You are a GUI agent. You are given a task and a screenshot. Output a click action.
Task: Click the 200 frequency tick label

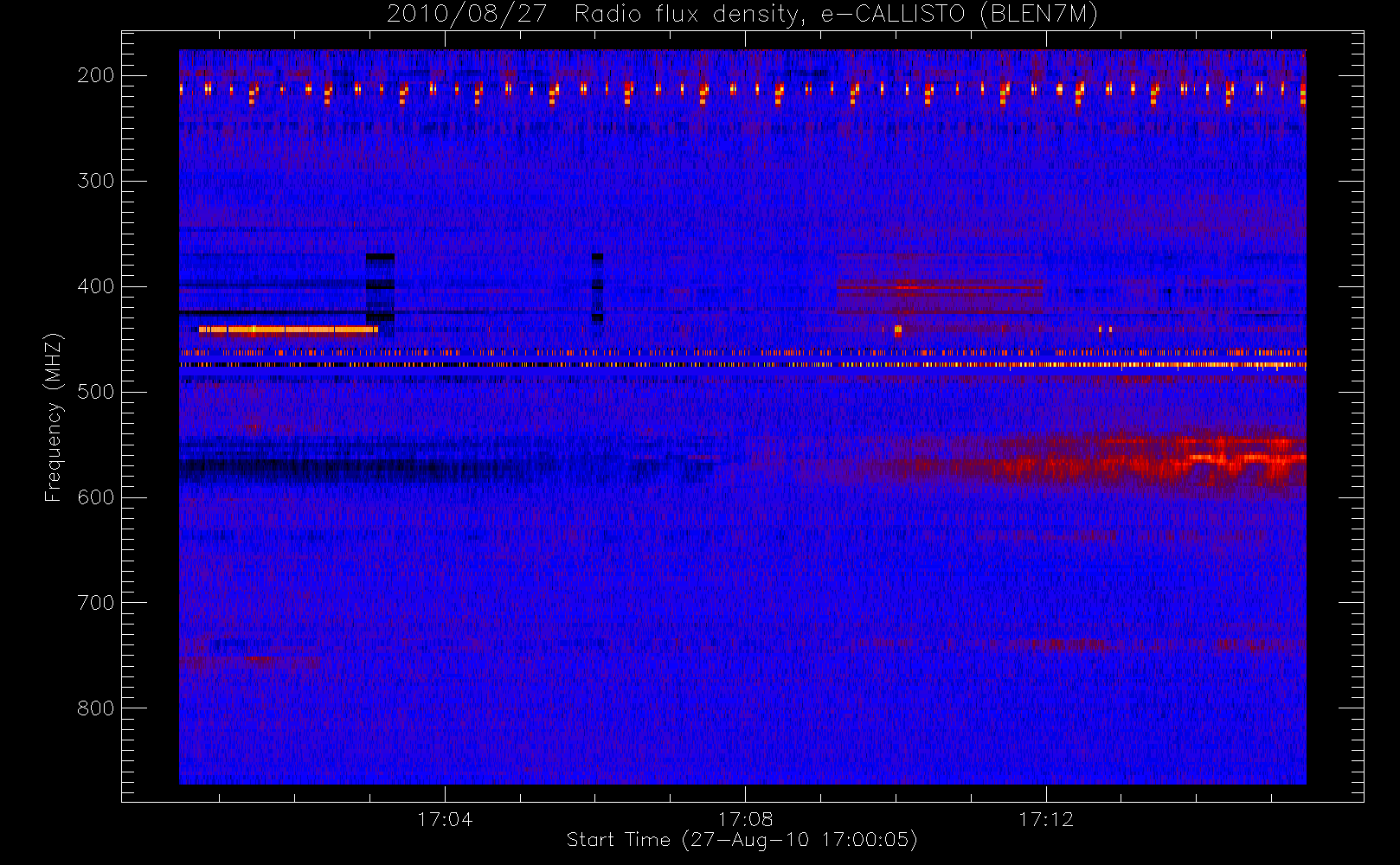(96, 75)
